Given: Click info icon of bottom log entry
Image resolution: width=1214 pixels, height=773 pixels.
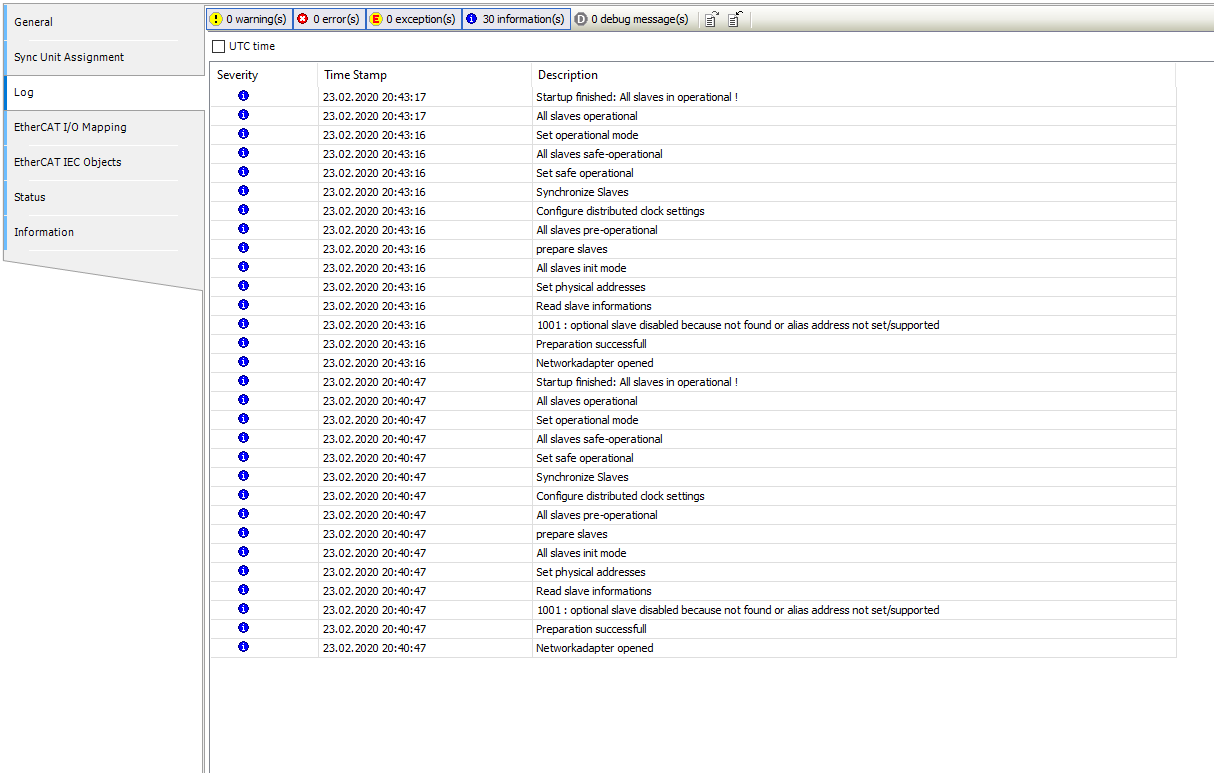Looking at the screenshot, I should [244, 647].
